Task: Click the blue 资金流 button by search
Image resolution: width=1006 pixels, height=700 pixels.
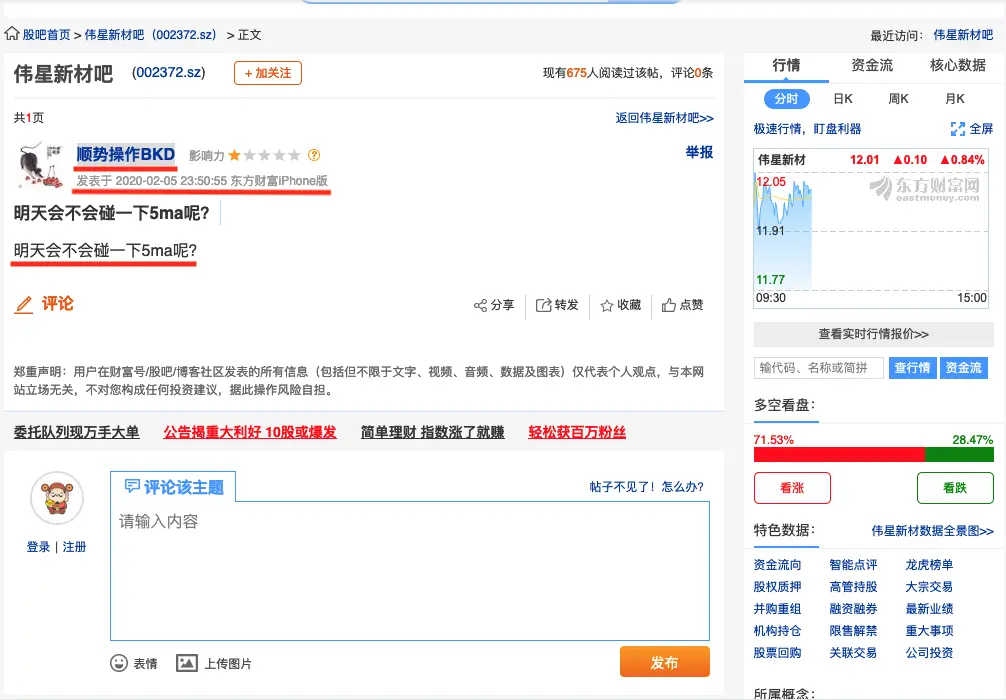Action: (x=964, y=368)
